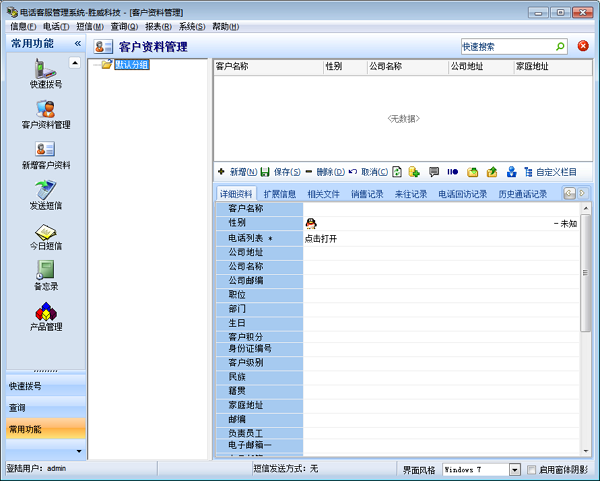Switch to the 销售记录 tab

coord(367,194)
